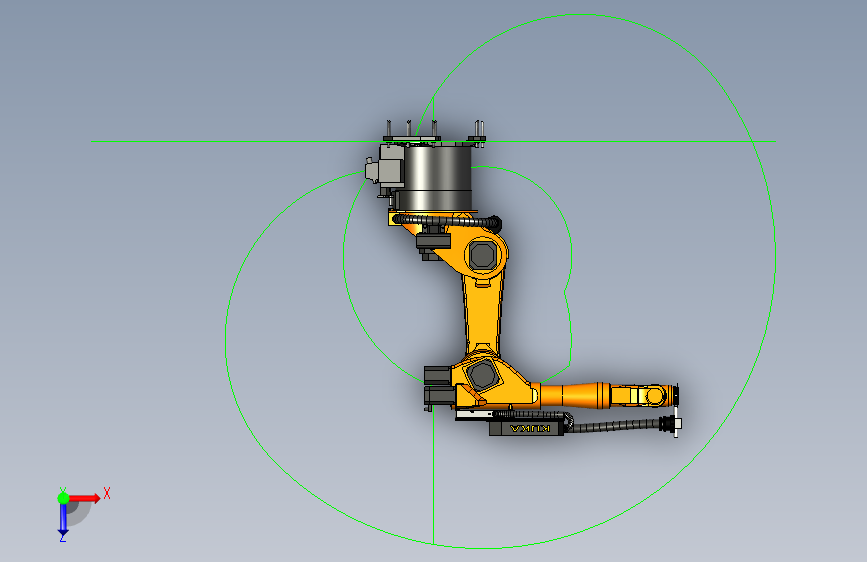Select the orange vertical link arm

482,313
